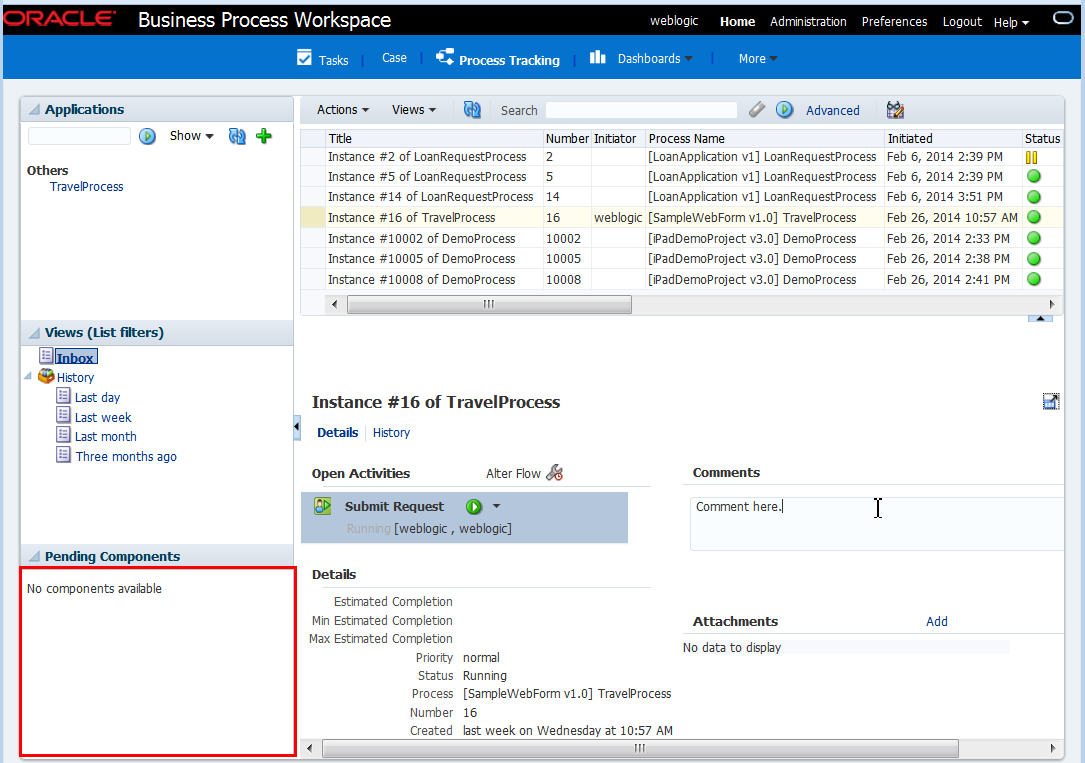Open the Help dropdown
The height and width of the screenshot is (763, 1085).
tap(1011, 23)
